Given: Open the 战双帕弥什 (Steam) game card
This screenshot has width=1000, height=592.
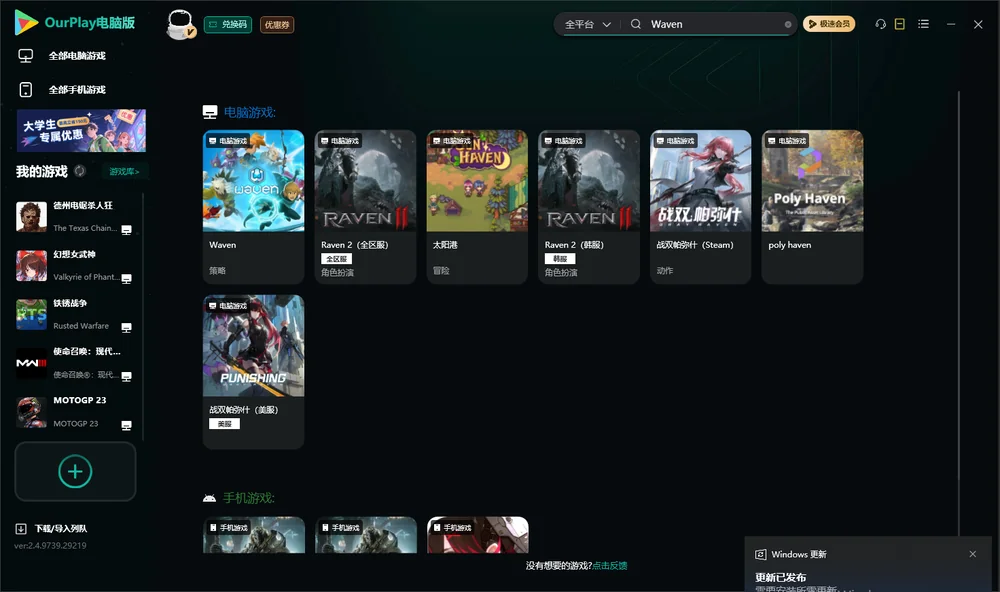Looking at the screenshot, I should pos(700,207).
